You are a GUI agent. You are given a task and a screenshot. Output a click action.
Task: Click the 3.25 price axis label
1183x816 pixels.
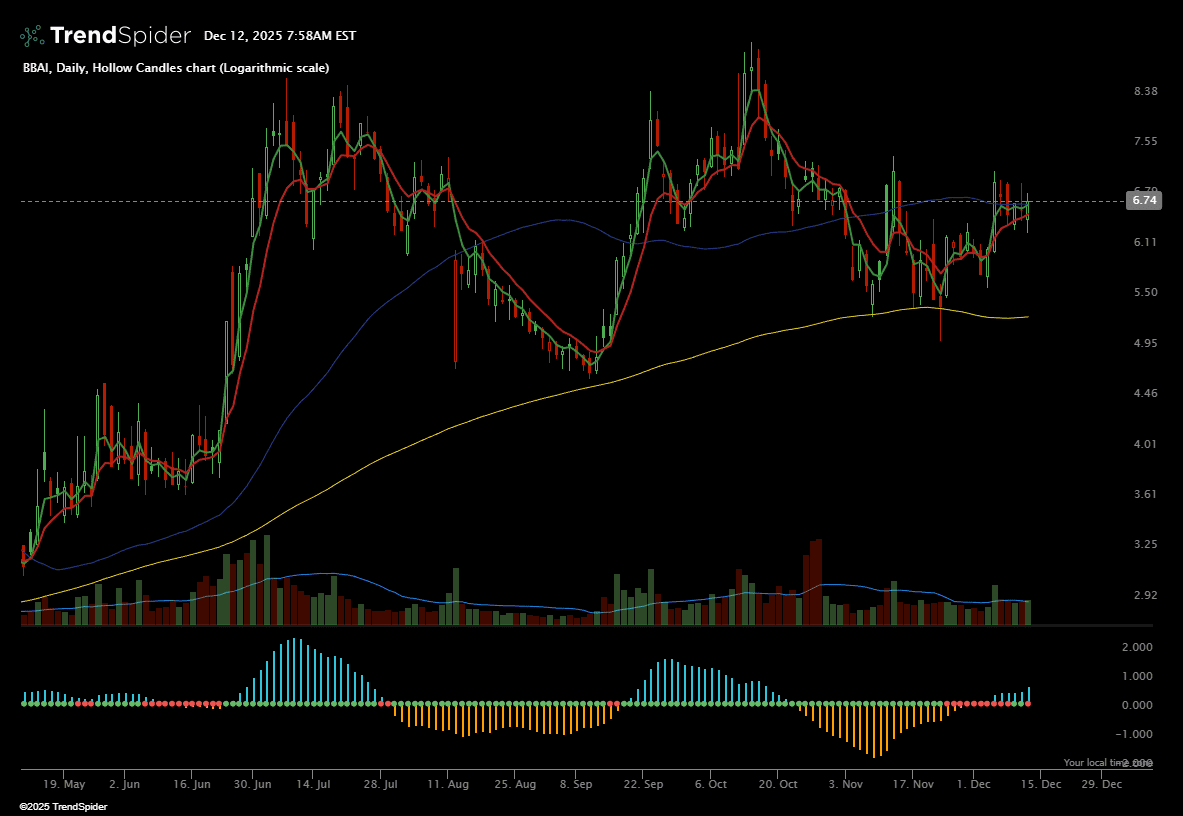(x=1144, y=544)
